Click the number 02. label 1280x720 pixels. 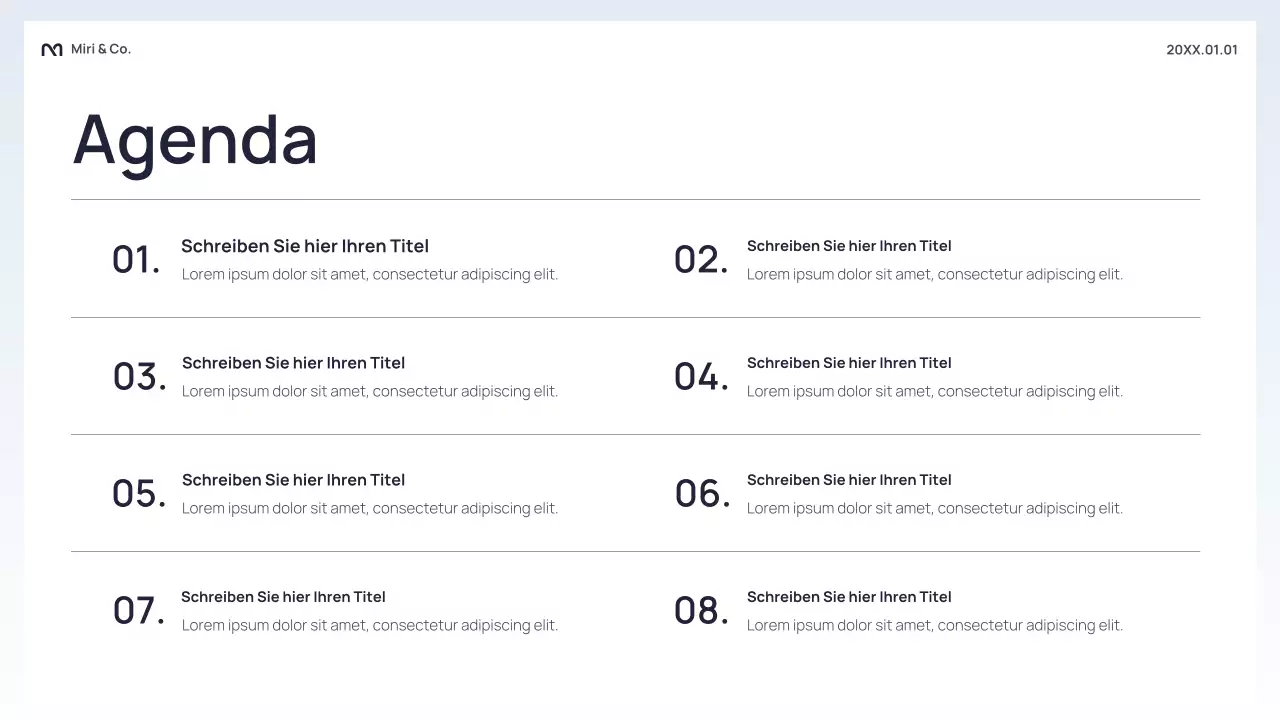pos(701,260)
